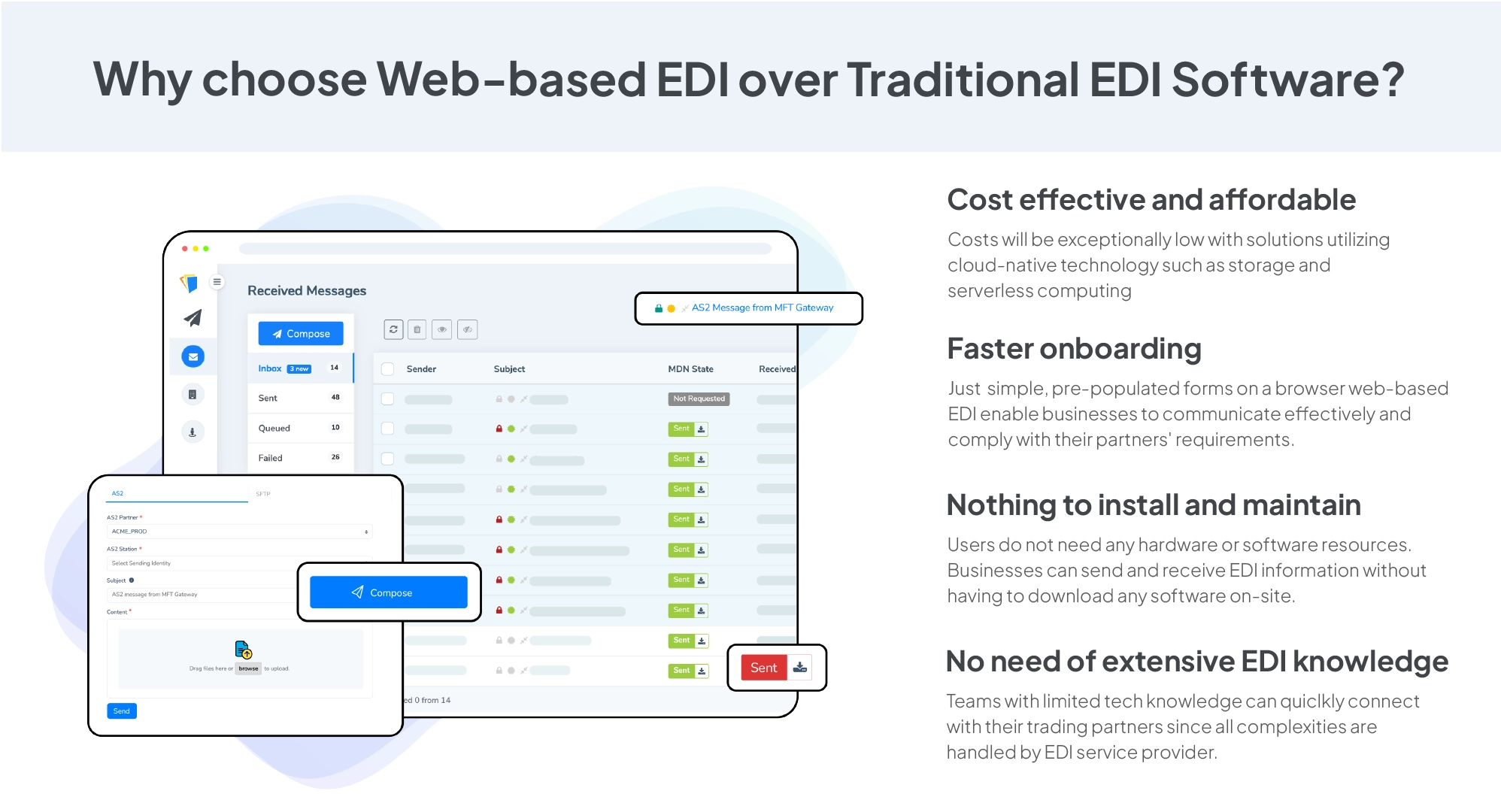Viewport: 1501px width, 812px height.
Task: Click the Compose button in sidebar
Action: point(300,334)
